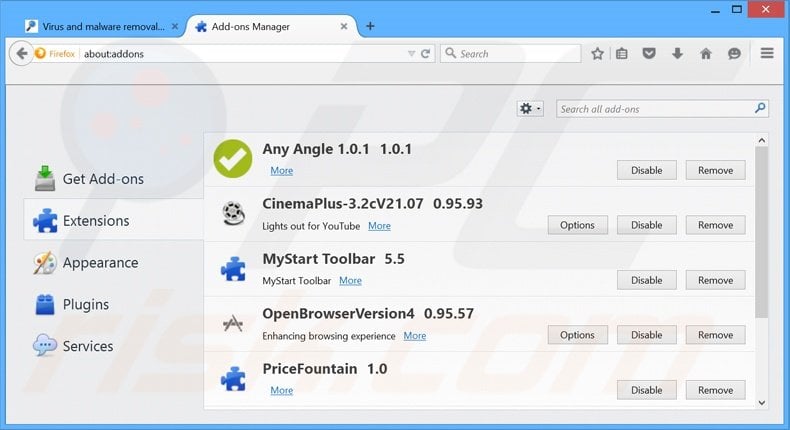Screen dimensions: 790x430
Task: Close the Virus and malware removal tab
Action: (175, 26)
